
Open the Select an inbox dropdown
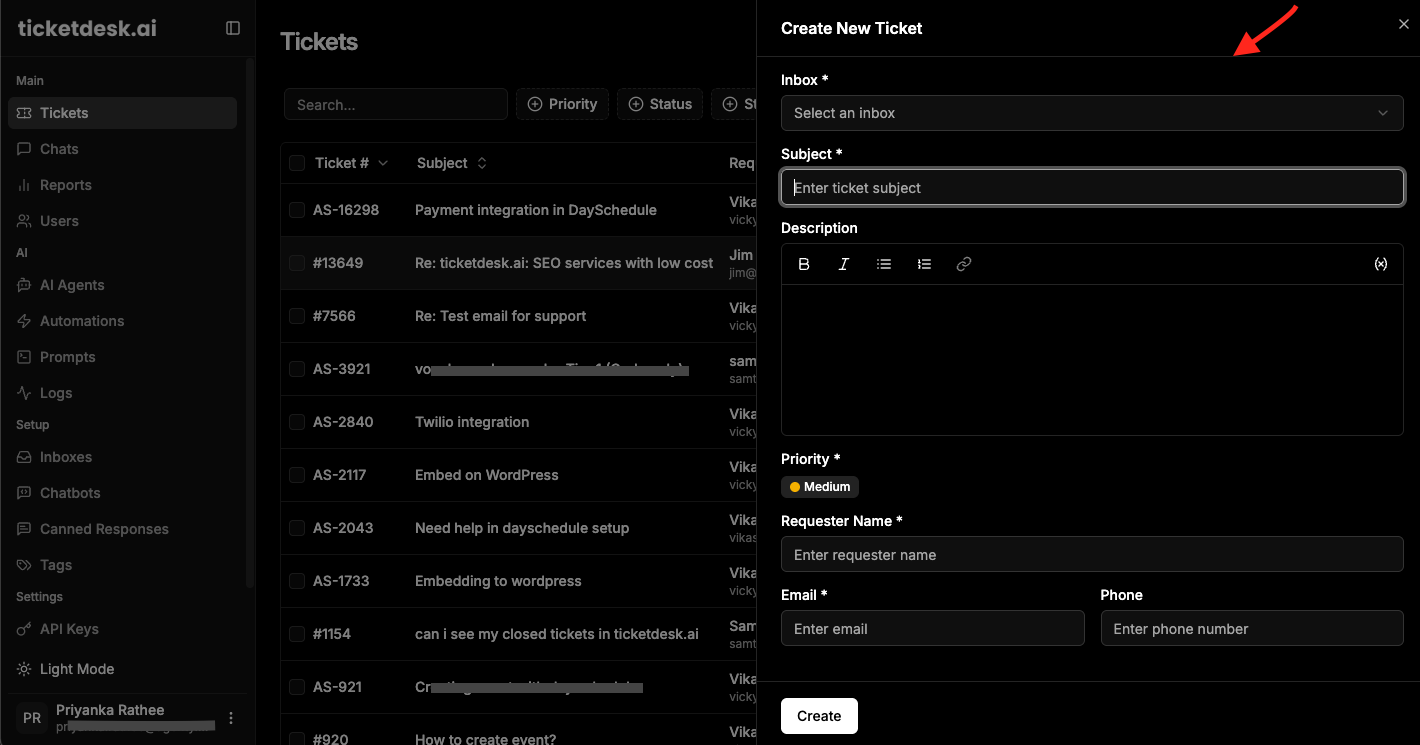click(1092, 113)
